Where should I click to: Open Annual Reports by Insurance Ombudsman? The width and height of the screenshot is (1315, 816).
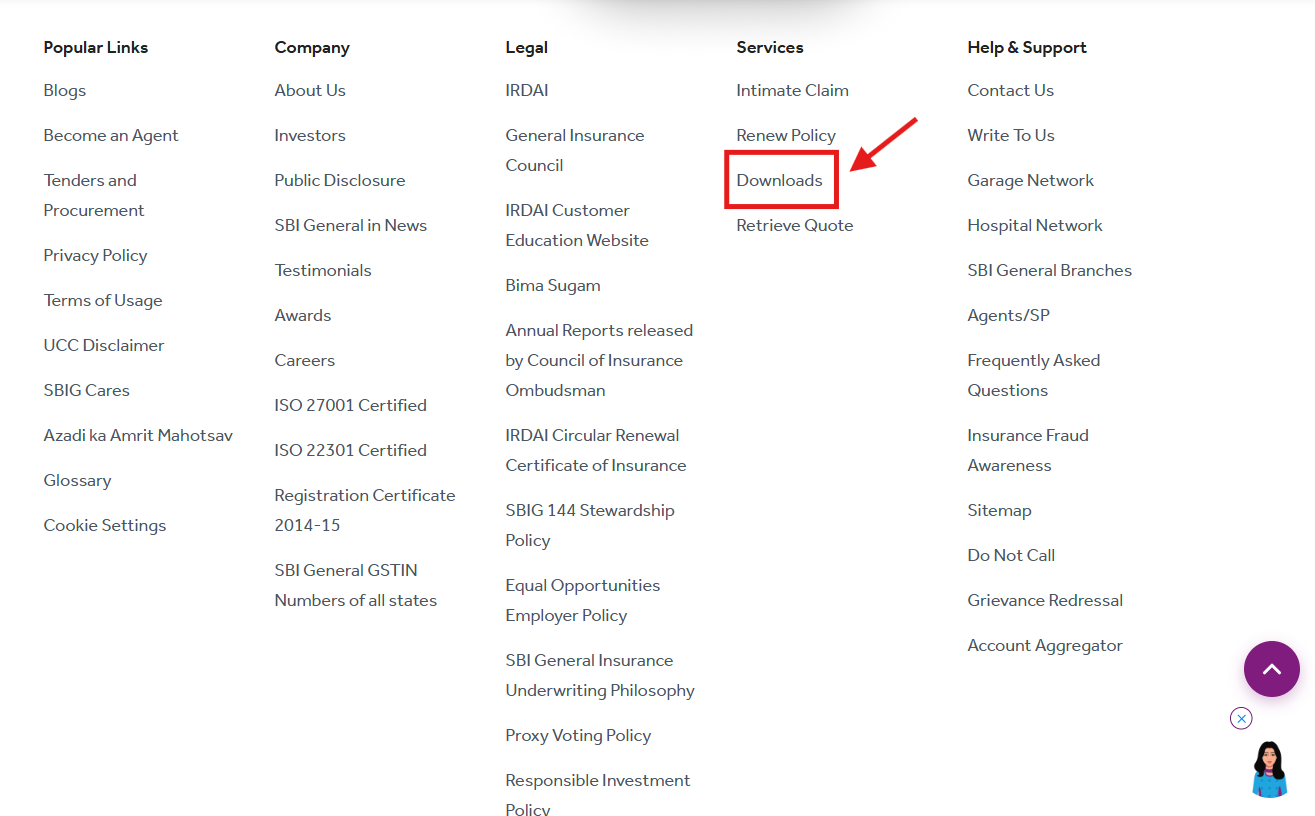(599, 360)
